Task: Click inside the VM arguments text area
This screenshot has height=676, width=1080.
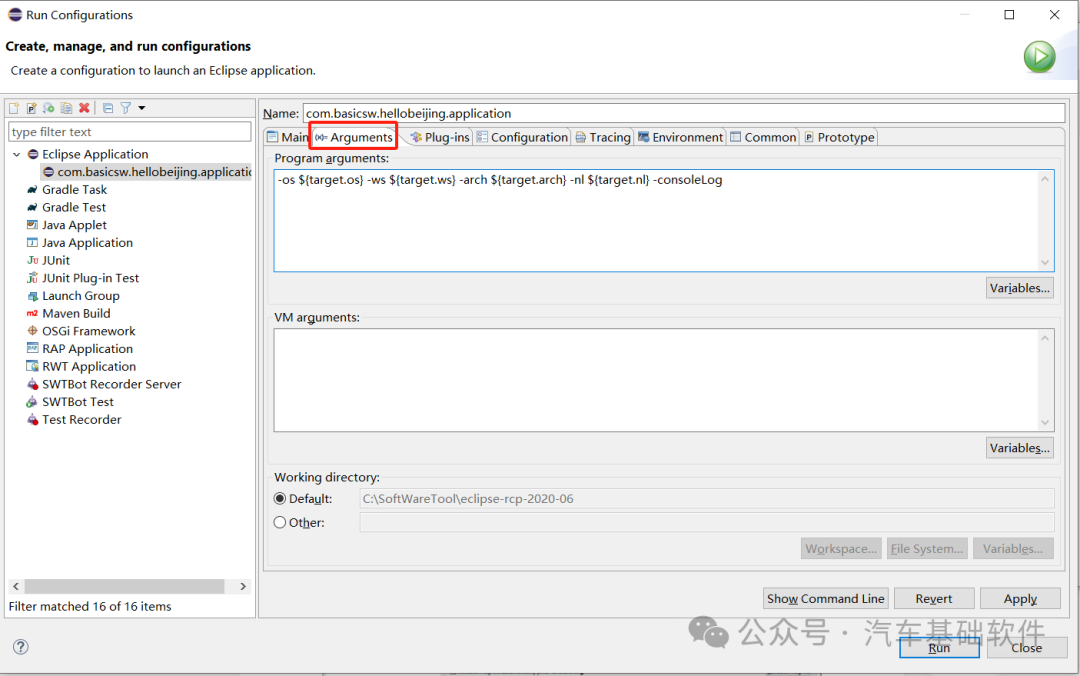Action: pyautogui.click(x=657, y=380)
